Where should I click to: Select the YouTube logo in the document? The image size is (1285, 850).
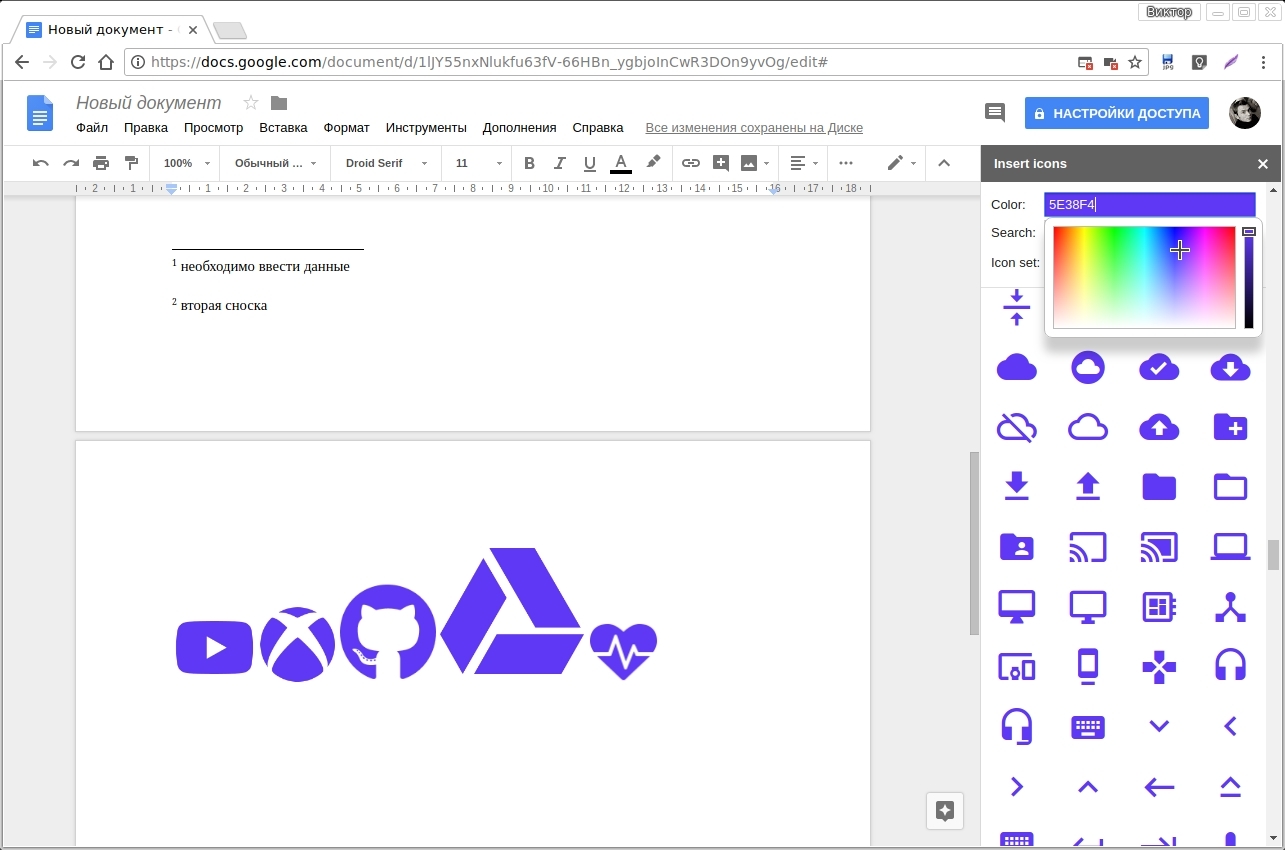[x=215, y=647]
